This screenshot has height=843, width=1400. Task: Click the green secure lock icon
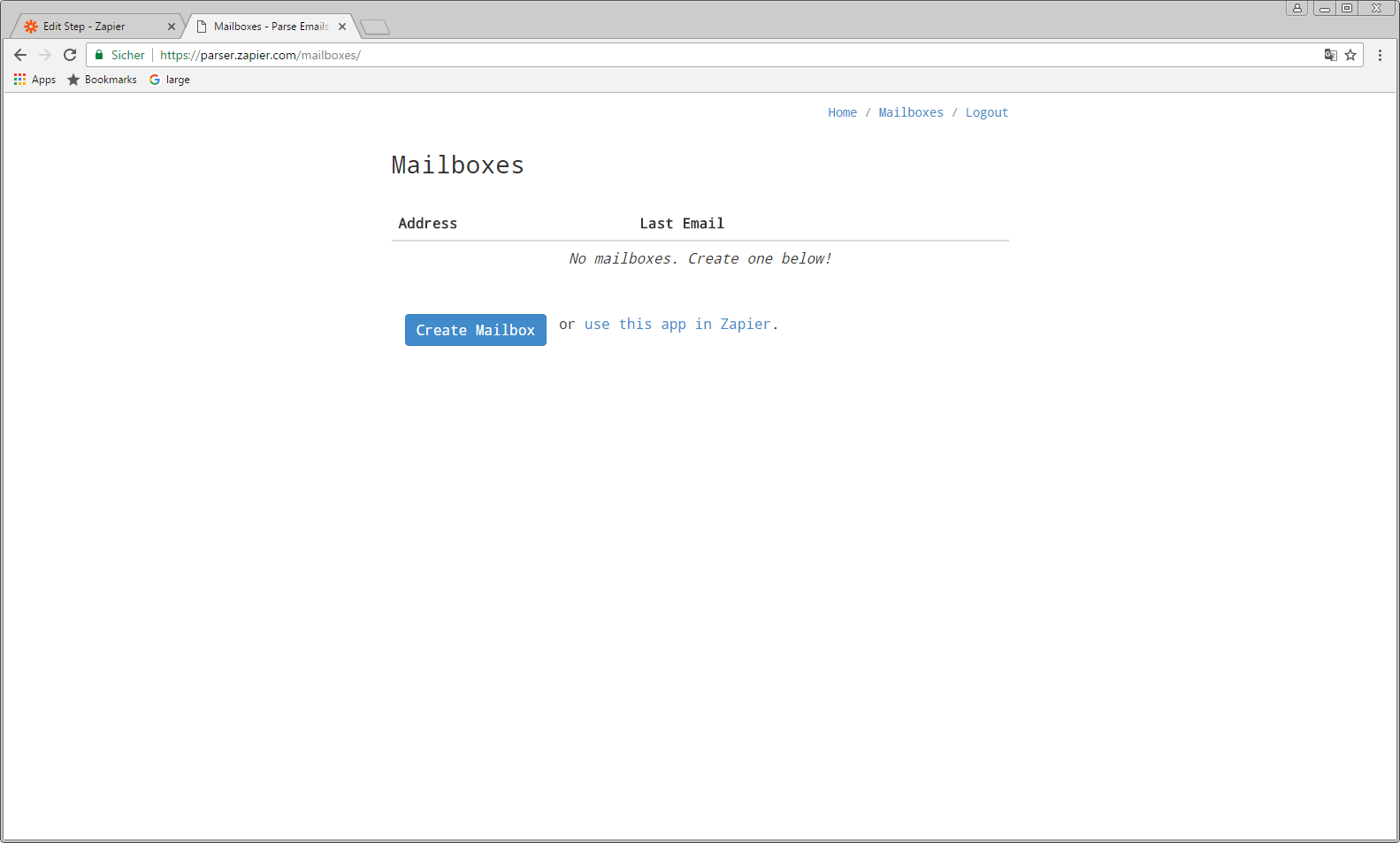99,55
